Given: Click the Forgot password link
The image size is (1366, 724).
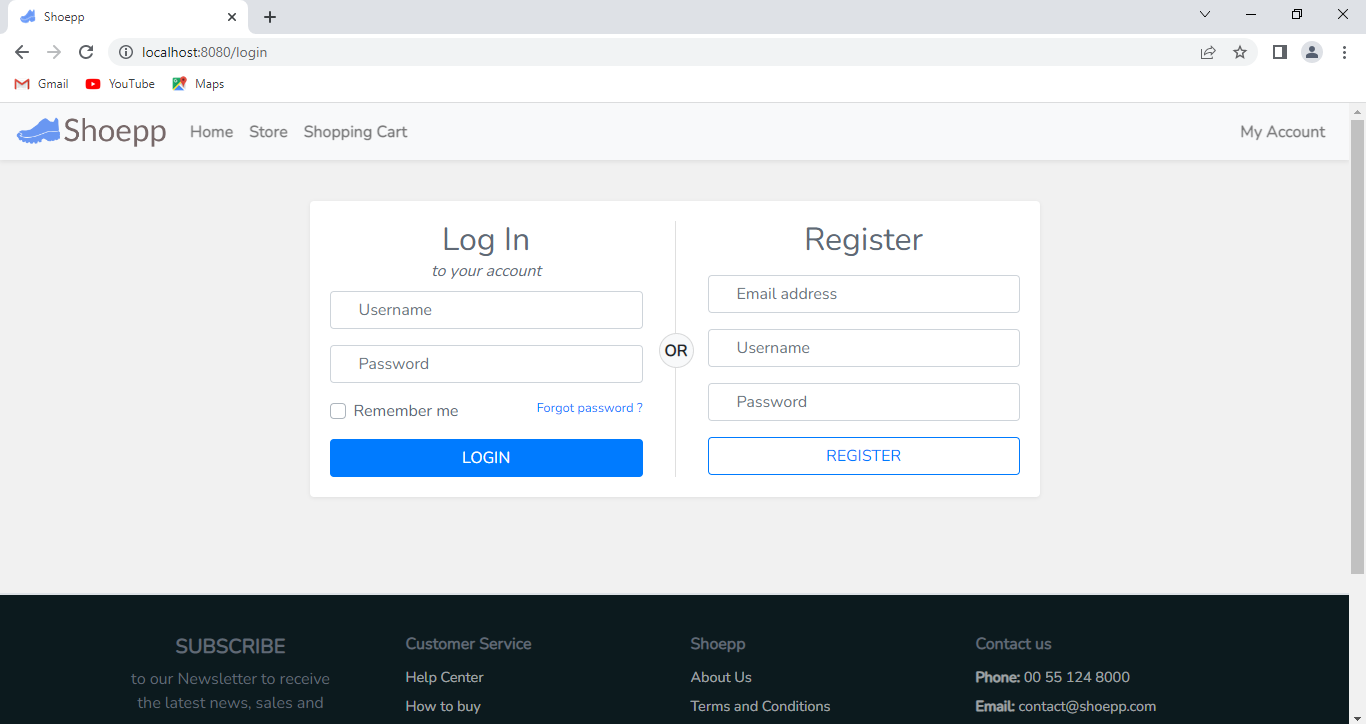Looking at the screenshot, I should pyautogui.click(x=589, y=407).
